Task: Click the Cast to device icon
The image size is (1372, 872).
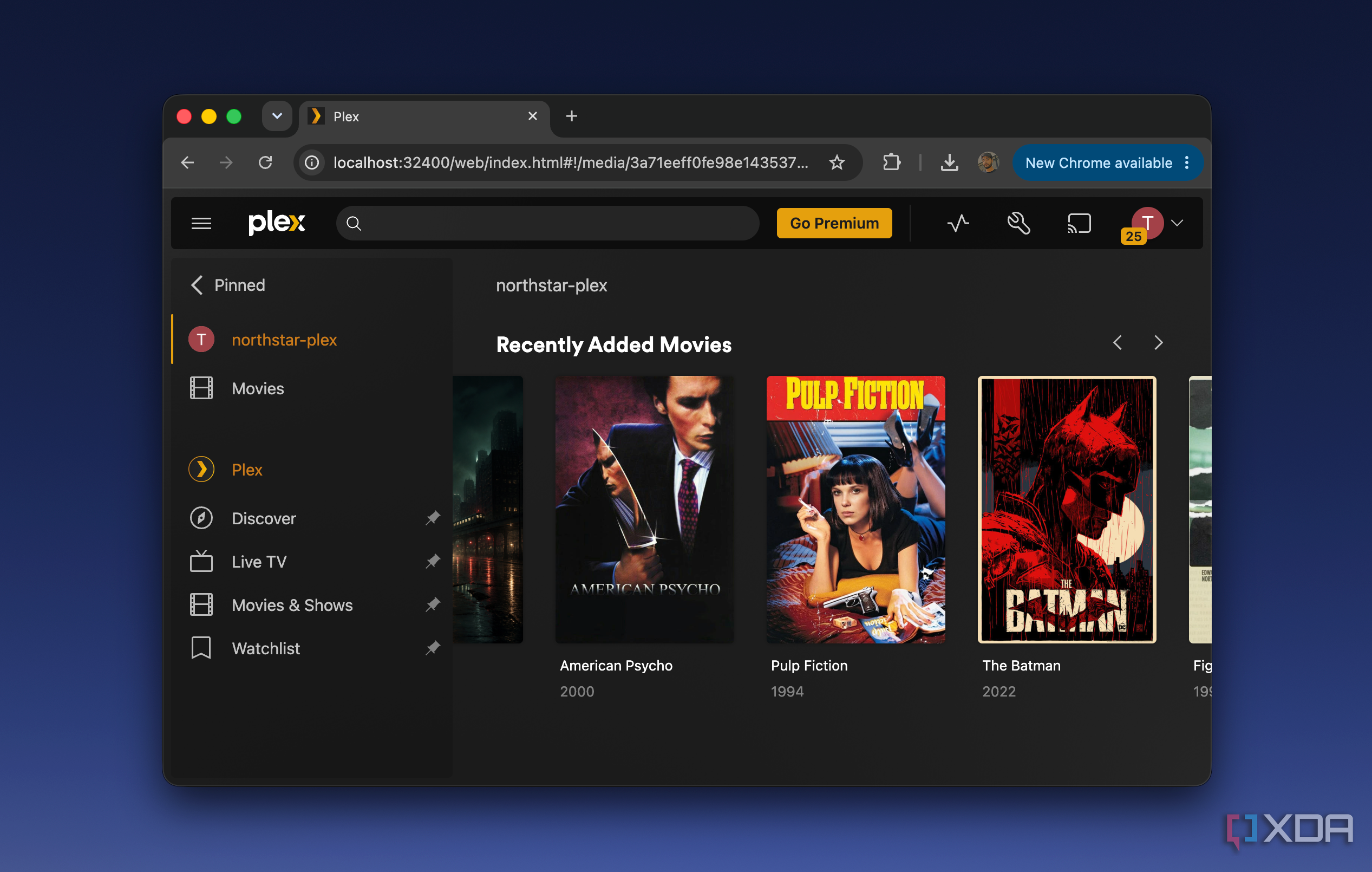Action: pyautogui.click(x=1079, y=223)
